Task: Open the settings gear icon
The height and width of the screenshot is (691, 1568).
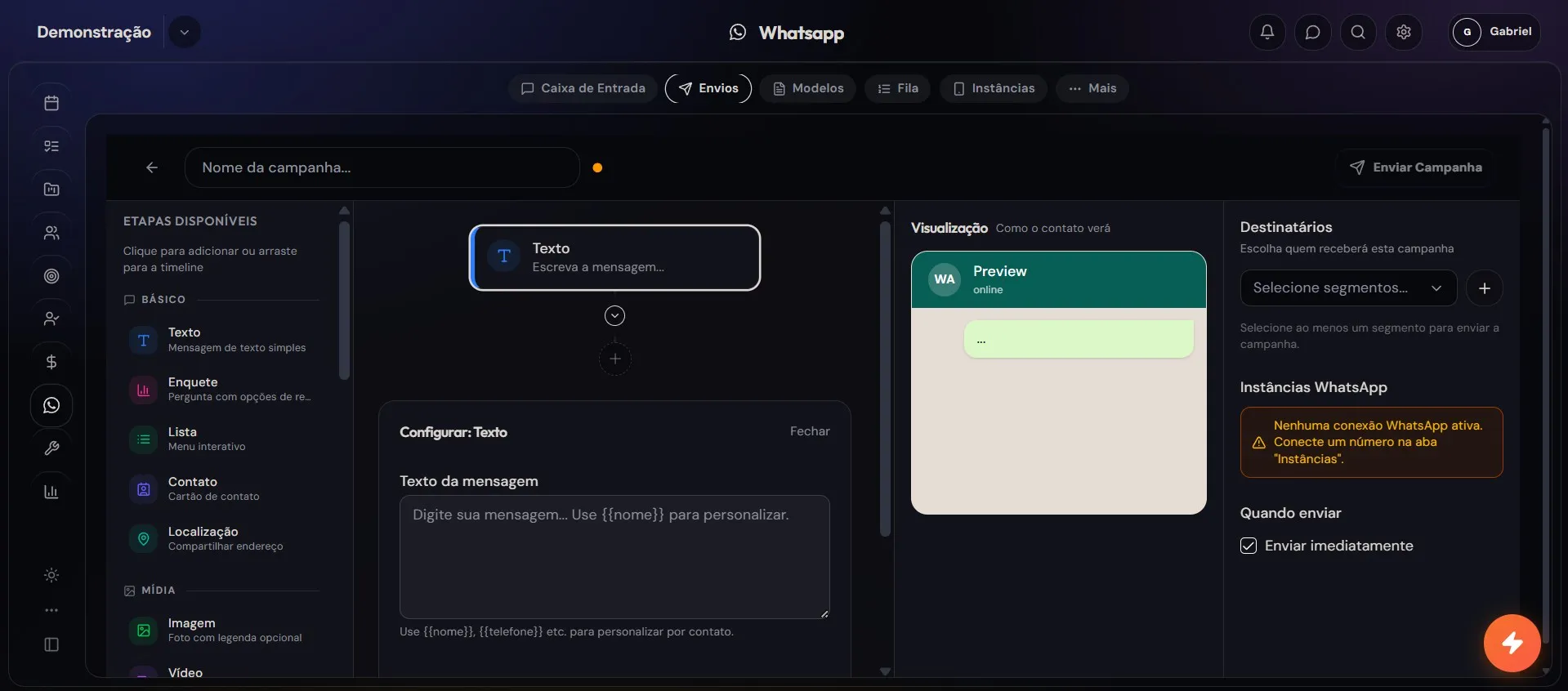Action: coord(1404,32)
